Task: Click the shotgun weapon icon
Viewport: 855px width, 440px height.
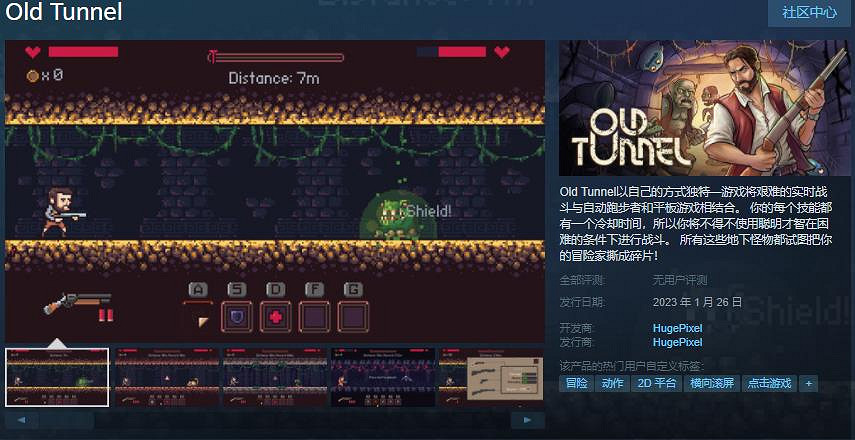Action: [x=77, y=303]
